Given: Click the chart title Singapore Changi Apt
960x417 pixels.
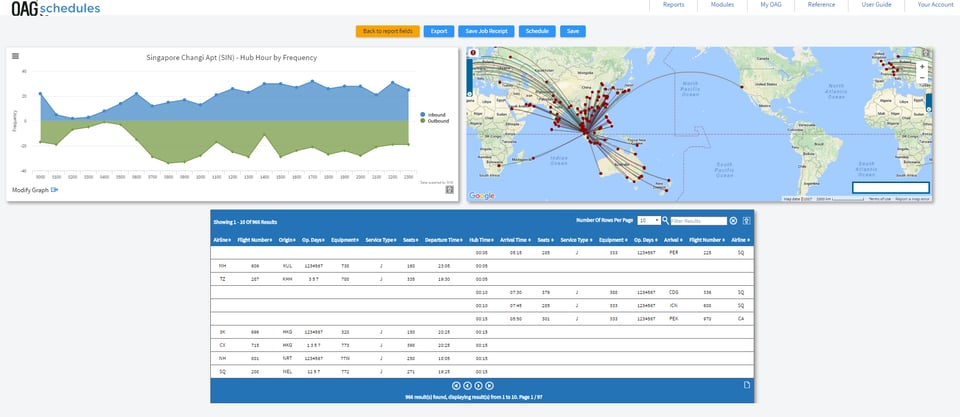Looking at the screenshot, I should (x=231, y=58).
